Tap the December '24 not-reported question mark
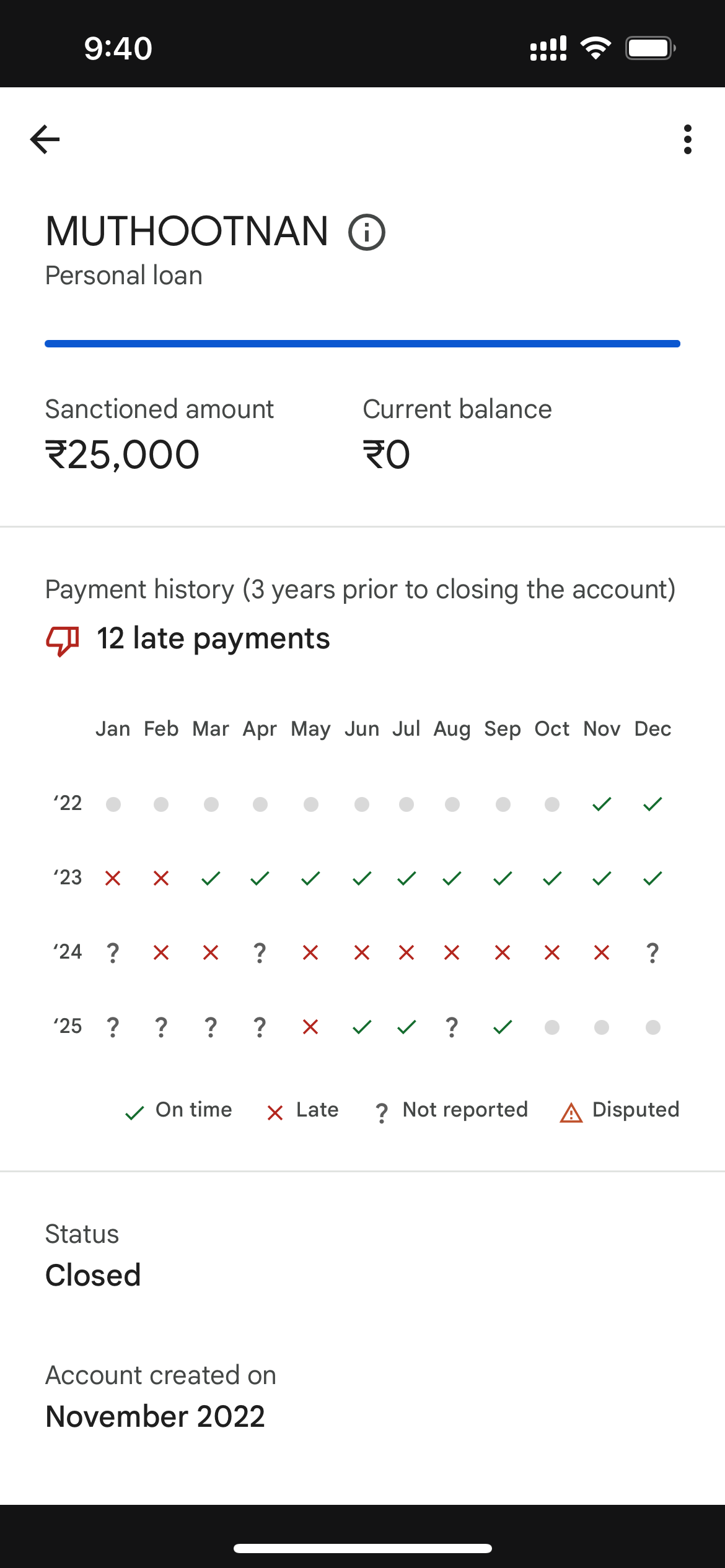The width and height of the screenshot is (725, 1568). pyautogui.click(x=652, y=952)
